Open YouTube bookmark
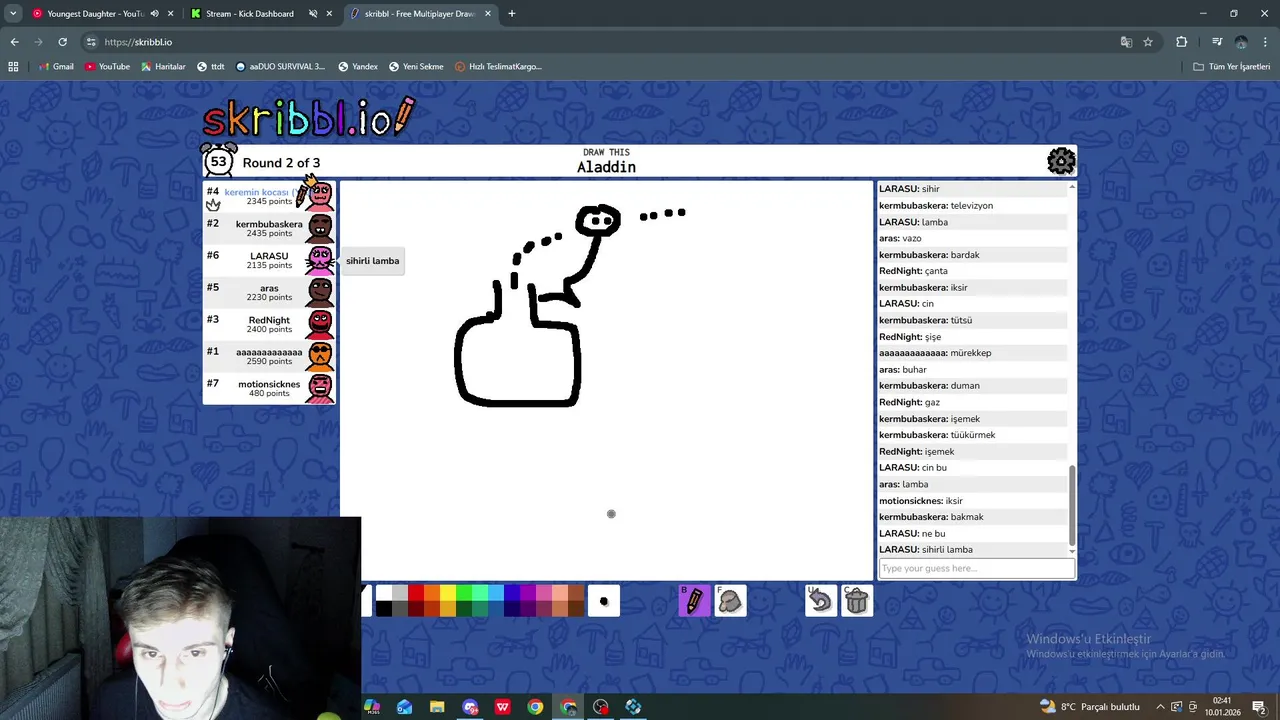The height and width of the screenshot is (720, 1280). pos(107,66)
